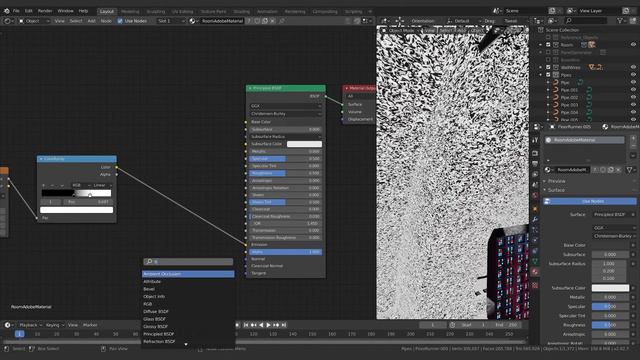Adjust the Specular slider in Principled BSDF node
Image resolution: width=640 pixels, height=360 pixels.
pos(285,158)
